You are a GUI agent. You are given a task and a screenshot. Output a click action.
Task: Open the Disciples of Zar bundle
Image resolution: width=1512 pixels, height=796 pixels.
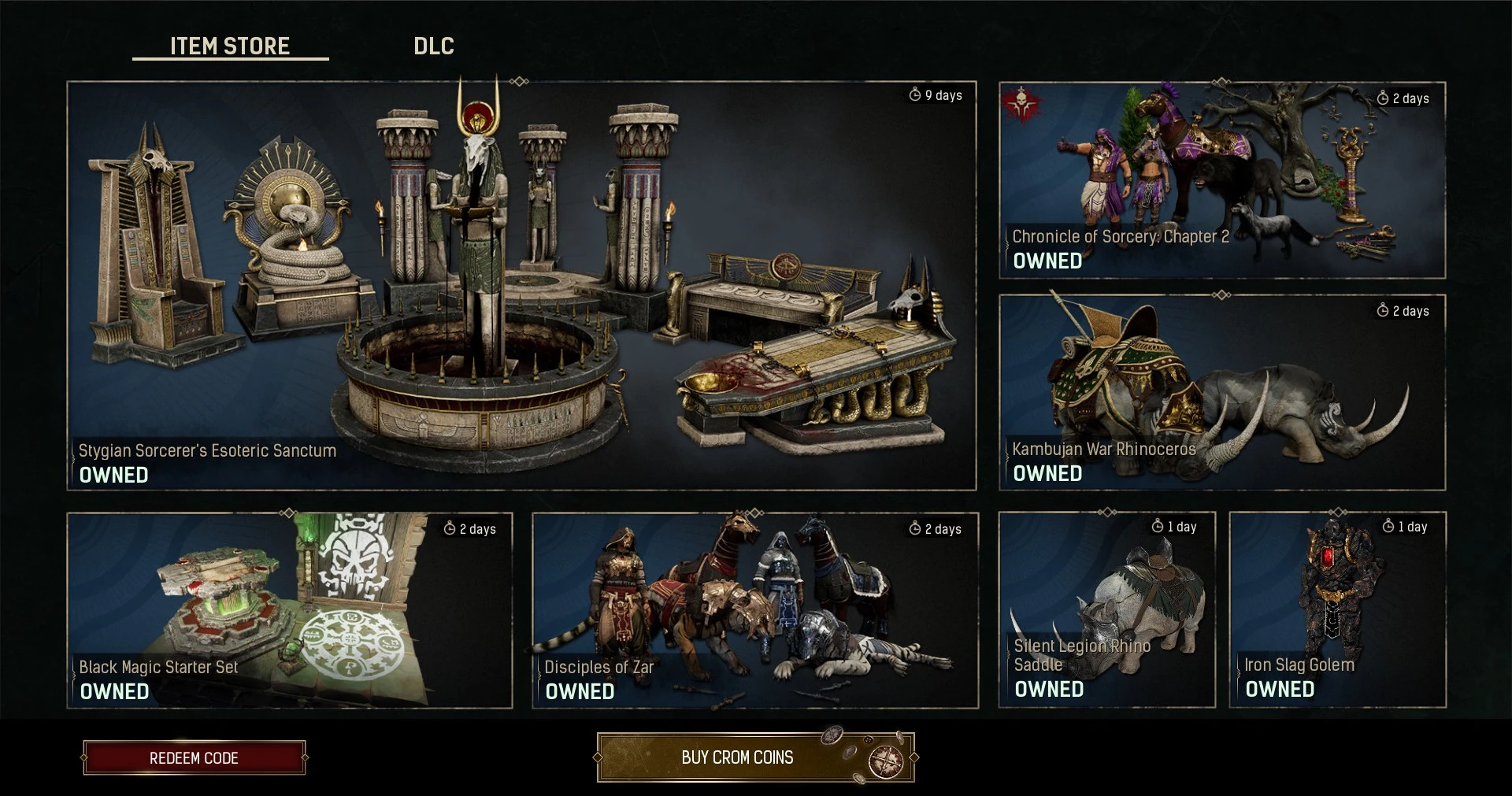pos(755,610)
